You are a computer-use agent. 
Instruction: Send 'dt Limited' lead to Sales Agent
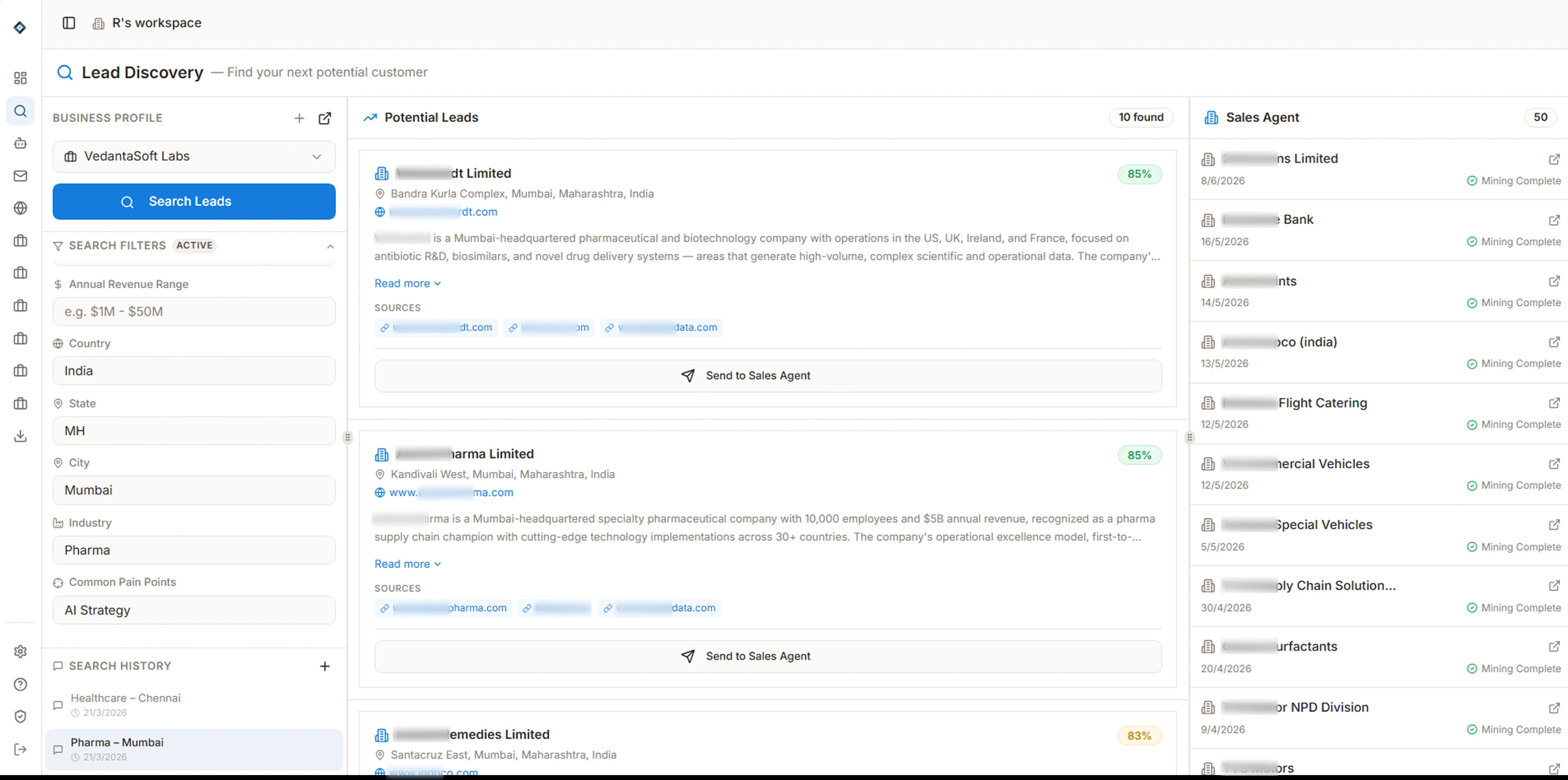point(768,376)
